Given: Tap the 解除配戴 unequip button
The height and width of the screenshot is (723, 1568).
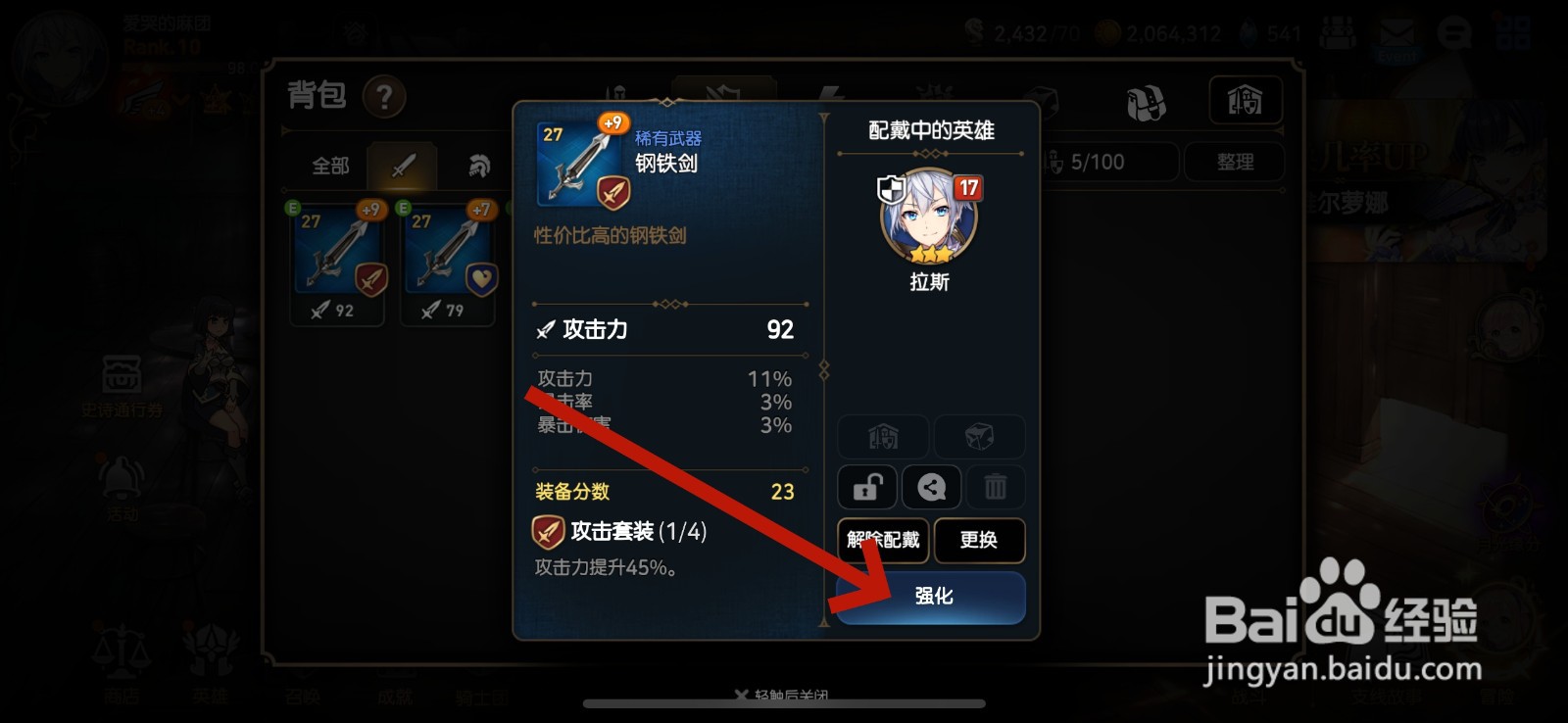Looking at the screenshot, I should tap(883, 540).
